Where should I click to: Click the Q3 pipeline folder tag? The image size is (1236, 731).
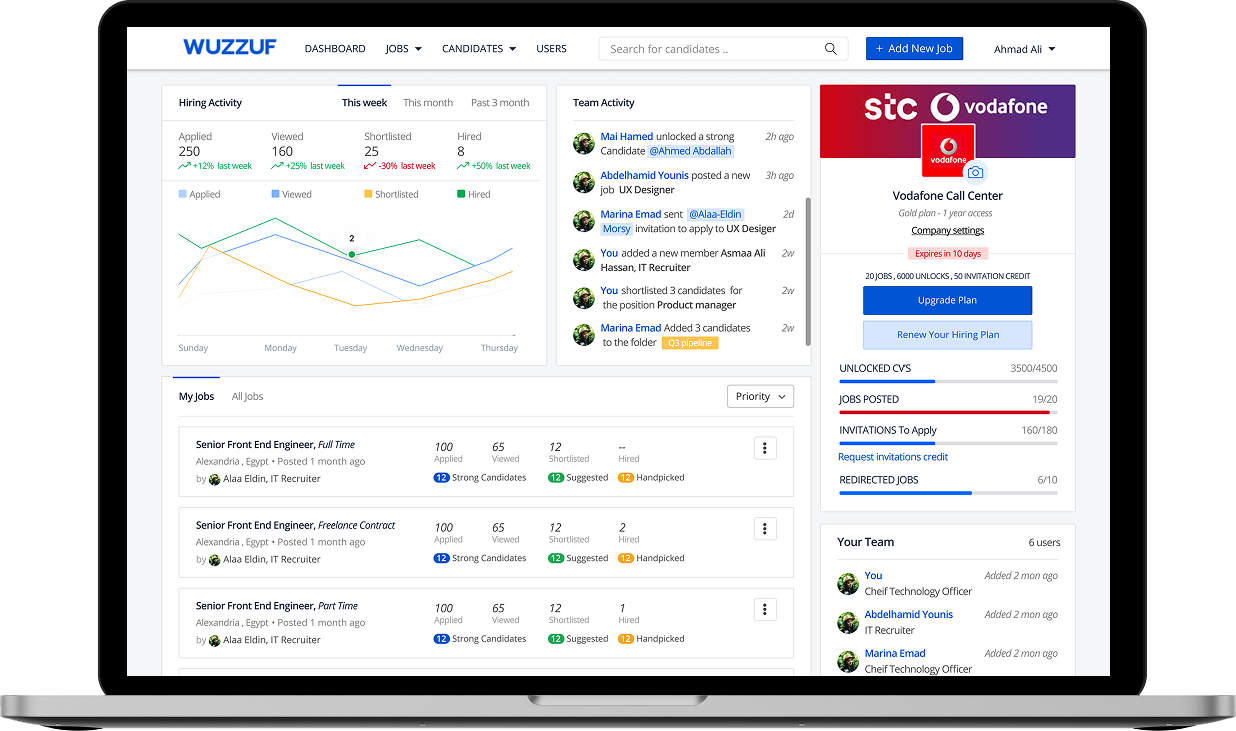[690, 343]
